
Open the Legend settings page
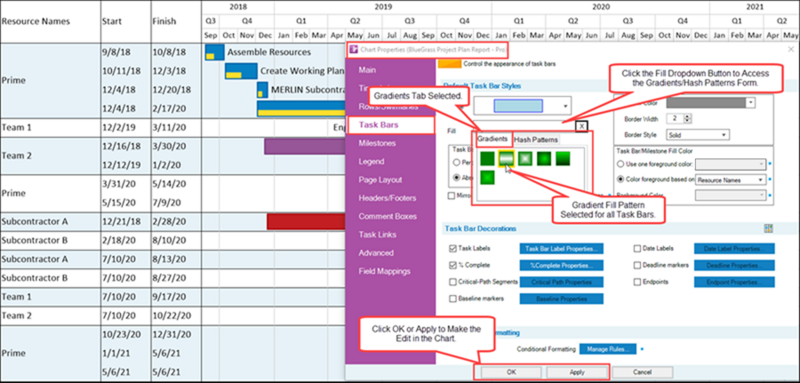371,162
